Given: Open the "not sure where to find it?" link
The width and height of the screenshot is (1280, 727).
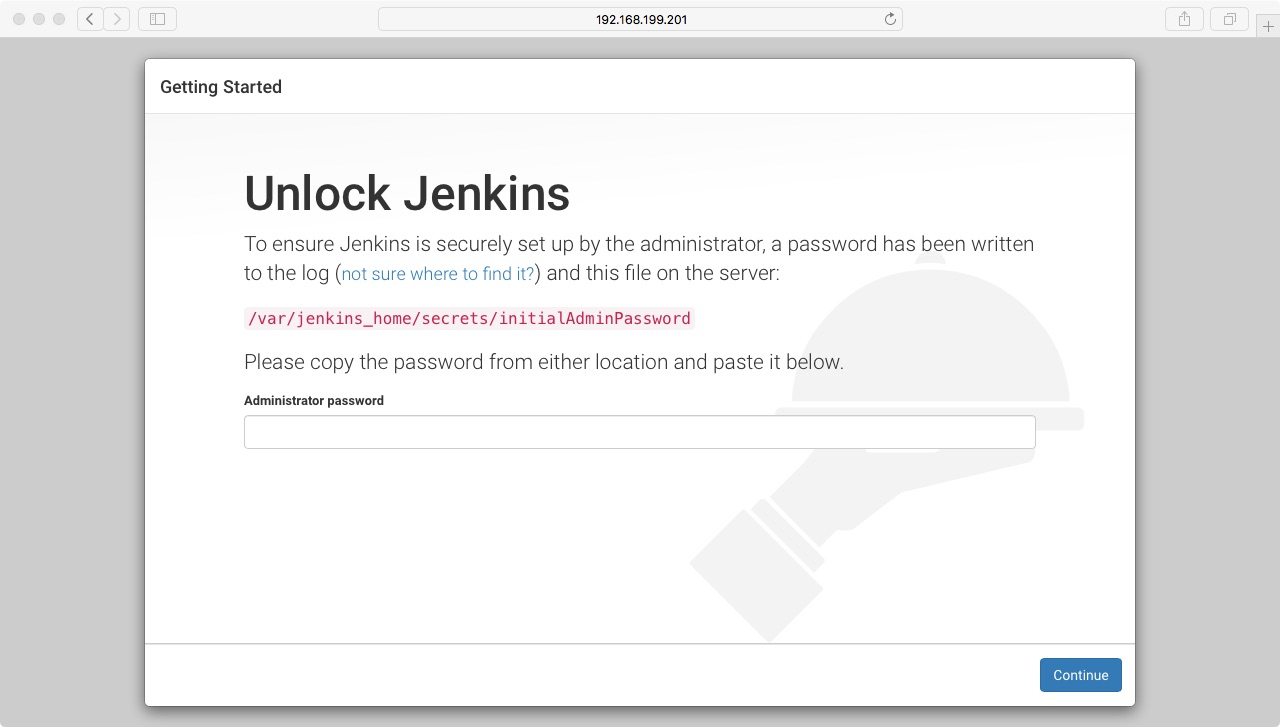Looking at the screenshot, I should tap(438, 274).
